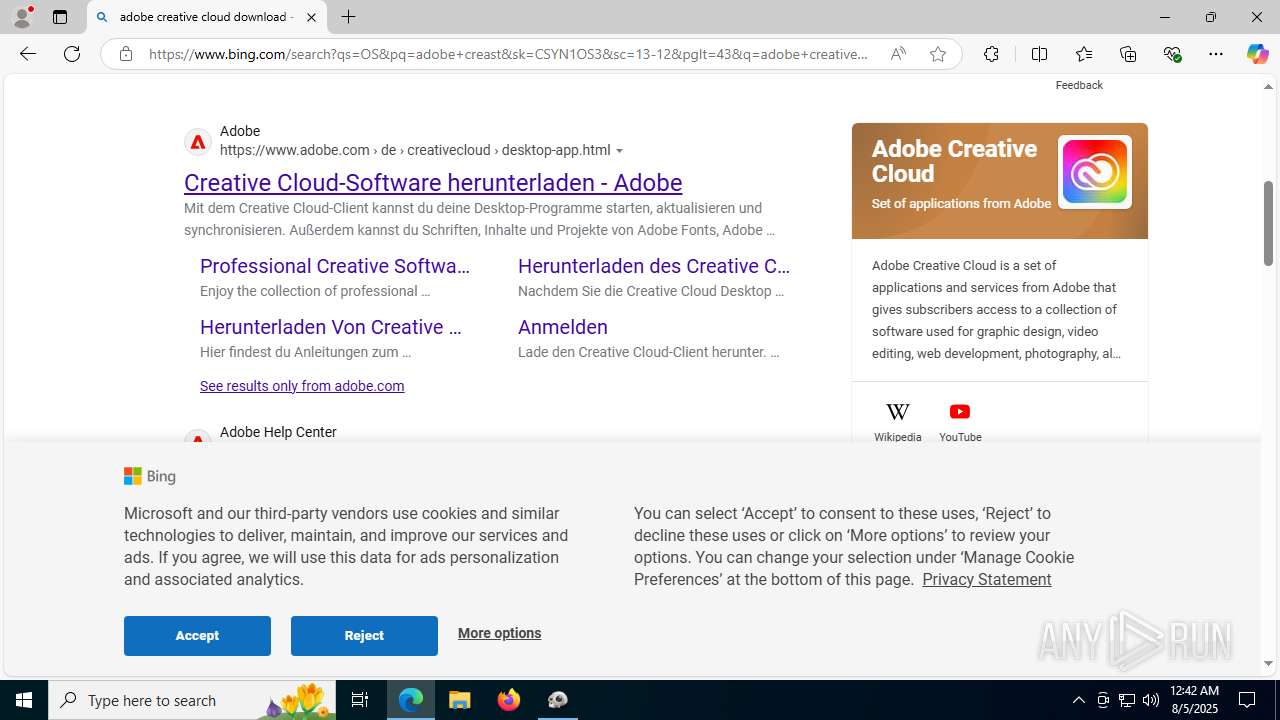The height and width of the screenshot is (720, 1280).
Task: Click the scrollbar up arrow
Action: pos(1268,87)
